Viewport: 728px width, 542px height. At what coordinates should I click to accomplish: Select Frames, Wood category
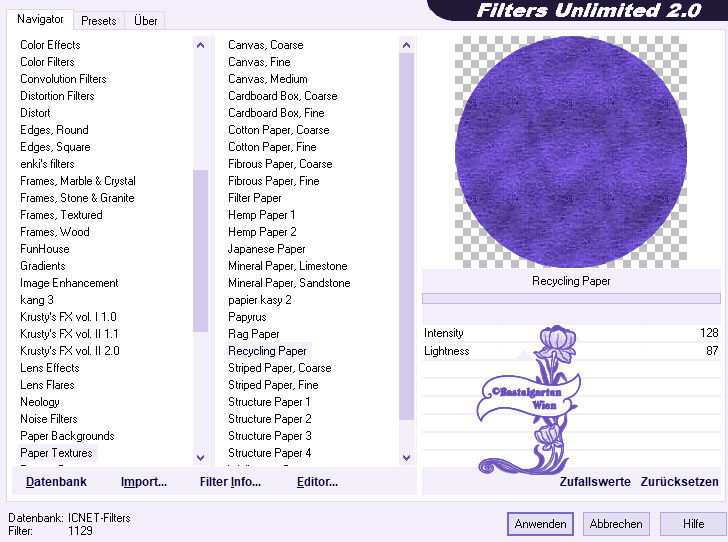54,232
